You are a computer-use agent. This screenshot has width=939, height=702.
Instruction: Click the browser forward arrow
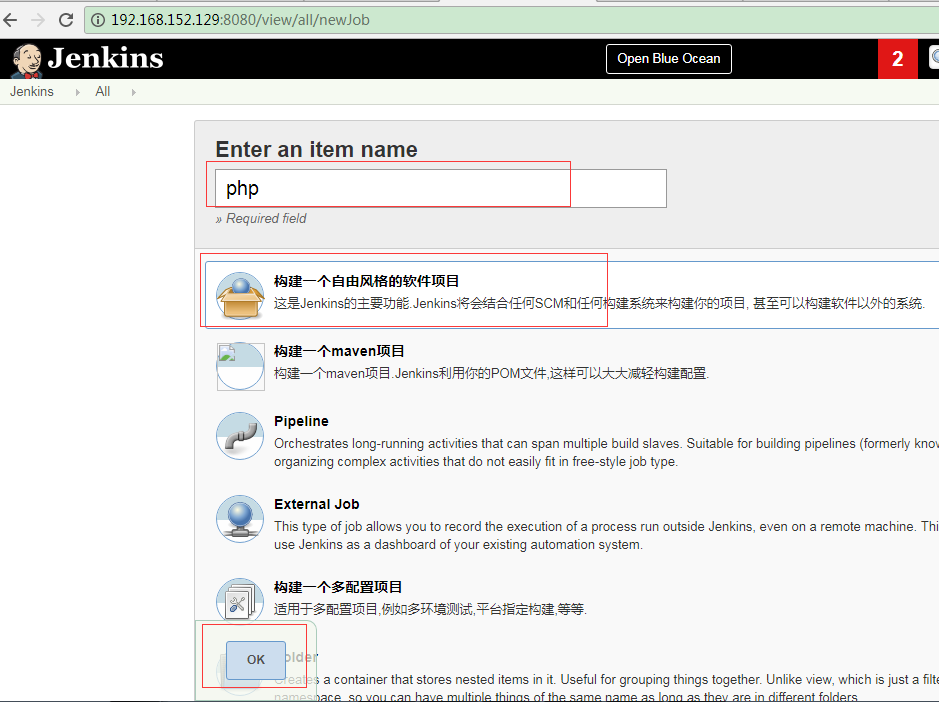point(38,20)
